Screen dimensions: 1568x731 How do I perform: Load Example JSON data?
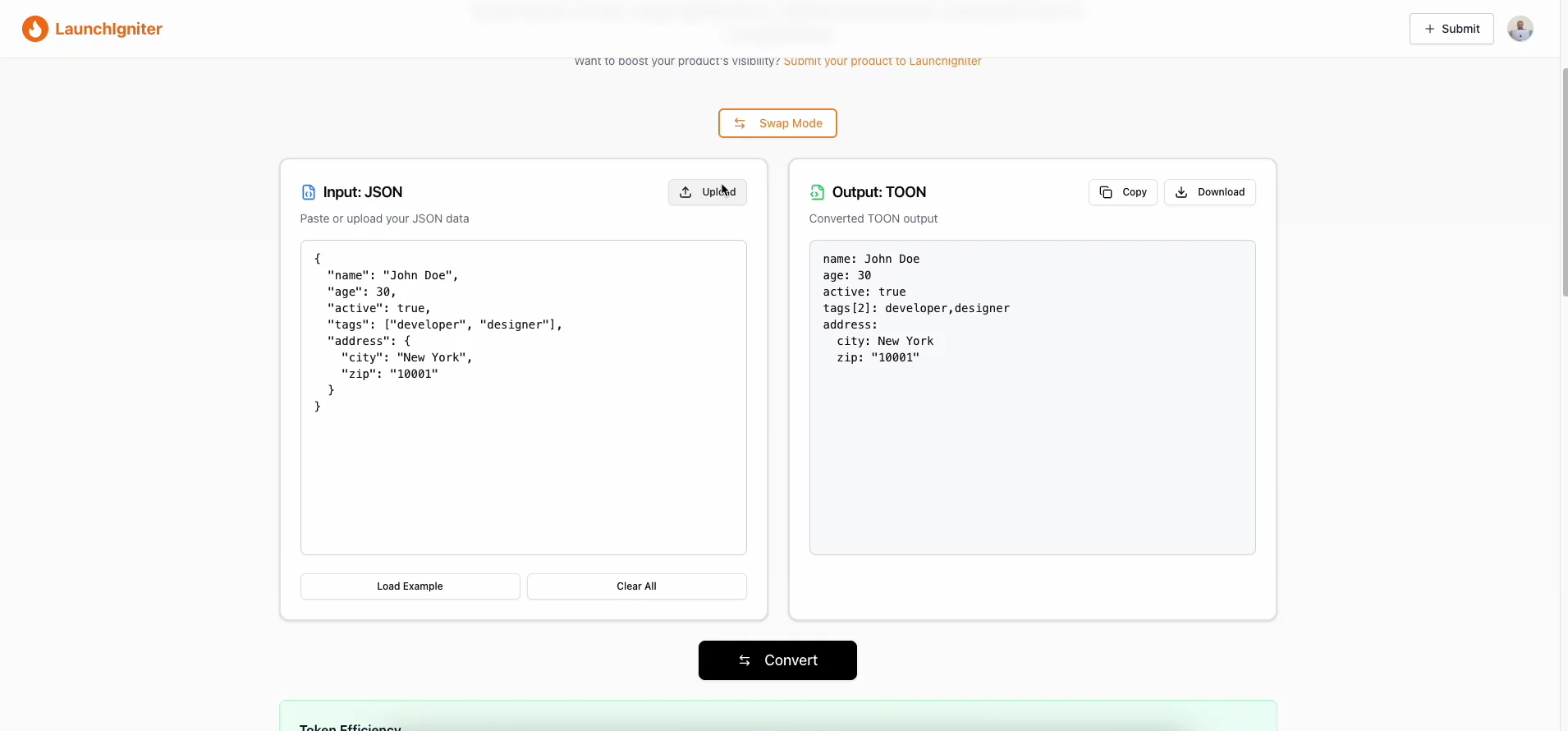pos(410,586)
